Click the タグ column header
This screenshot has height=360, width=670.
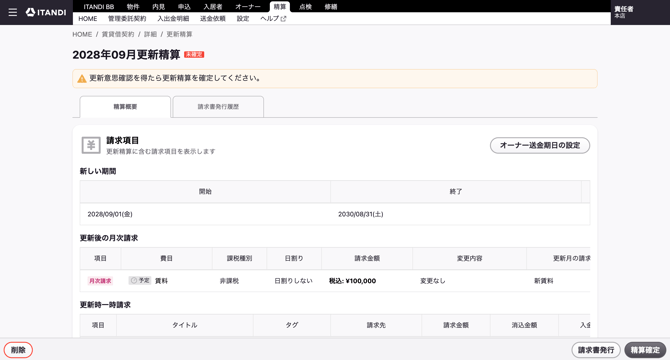[x=292, y=325]
